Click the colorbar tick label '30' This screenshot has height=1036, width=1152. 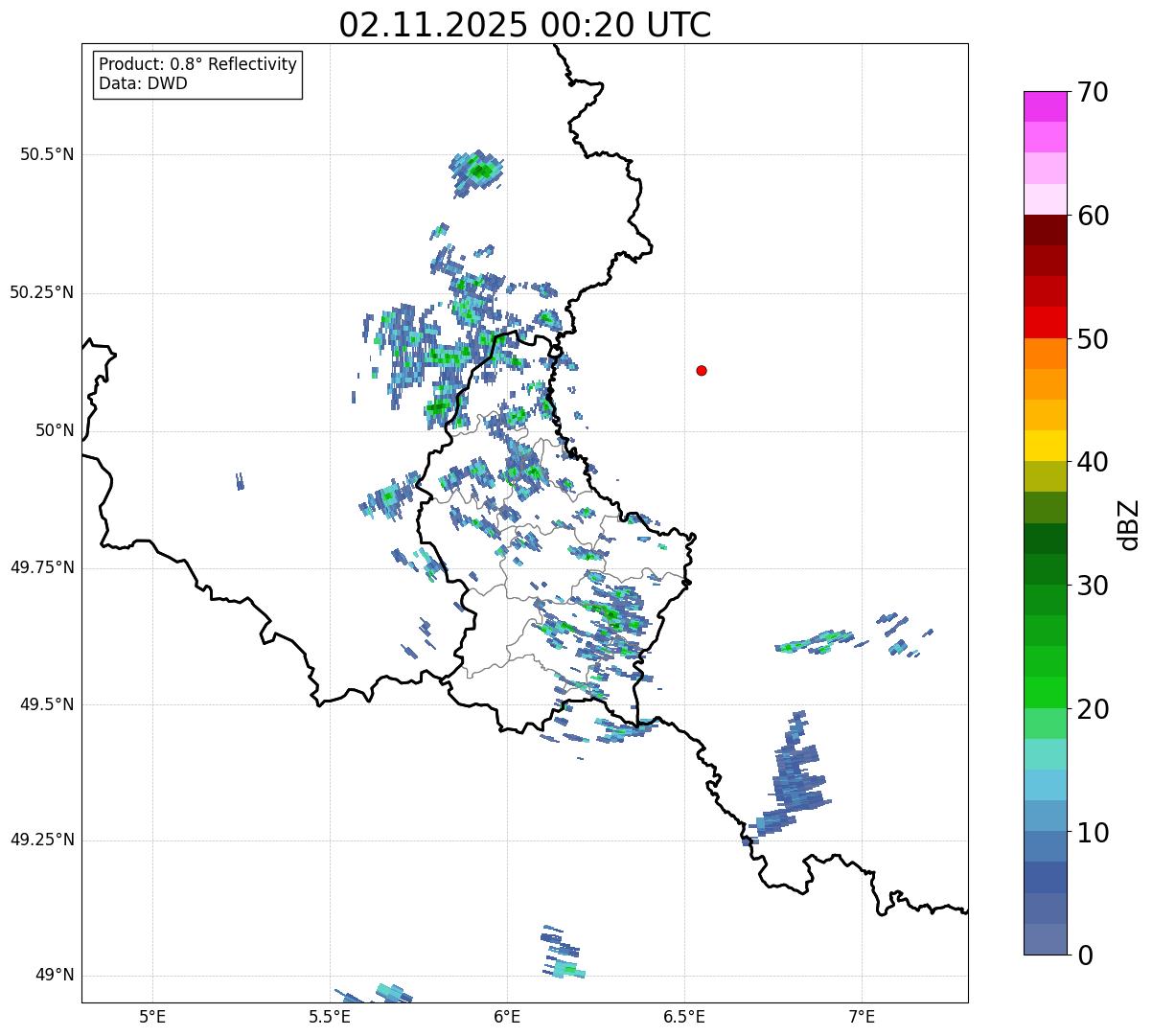(x=1094, y=586)
